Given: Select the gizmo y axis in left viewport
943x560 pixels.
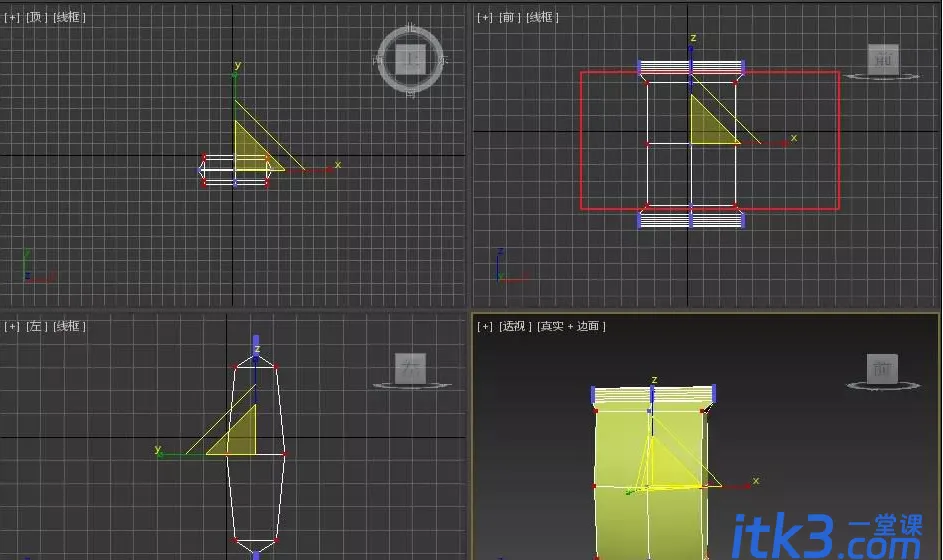Looking at the screenshot, I should tap(182, 454).
